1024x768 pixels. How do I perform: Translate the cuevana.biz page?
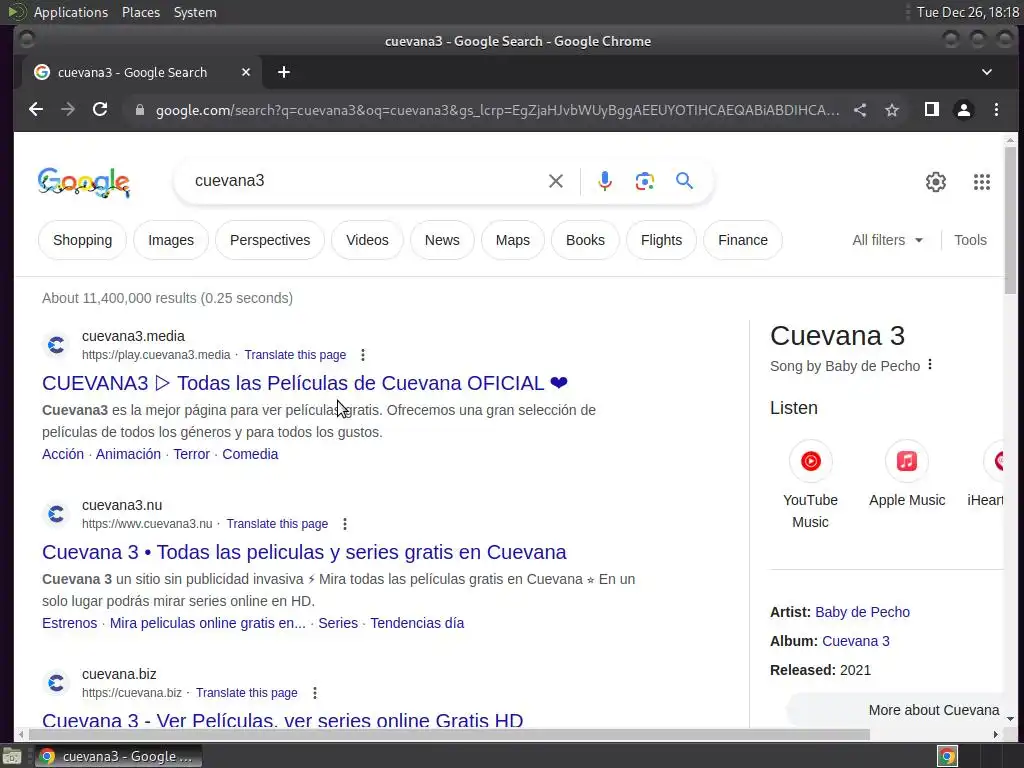point(246,693)
